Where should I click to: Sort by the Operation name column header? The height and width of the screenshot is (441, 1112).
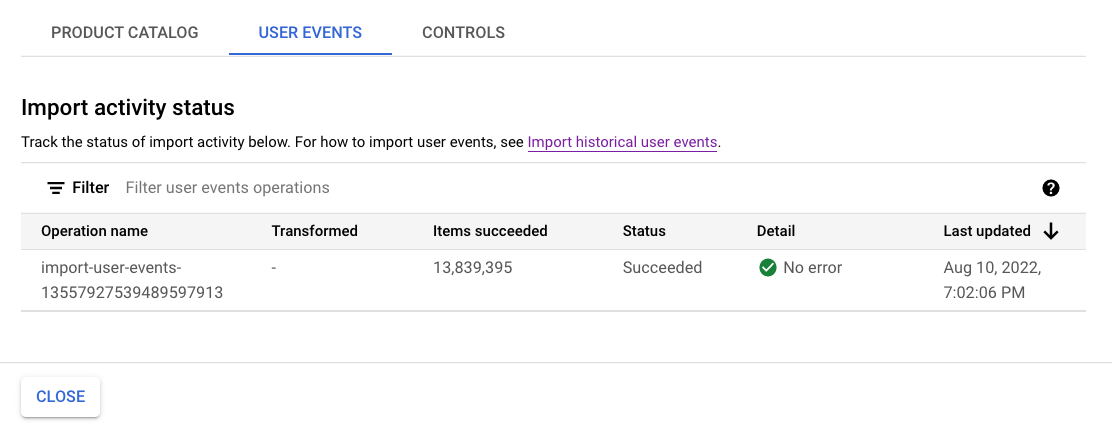click(x=94, y=231)
